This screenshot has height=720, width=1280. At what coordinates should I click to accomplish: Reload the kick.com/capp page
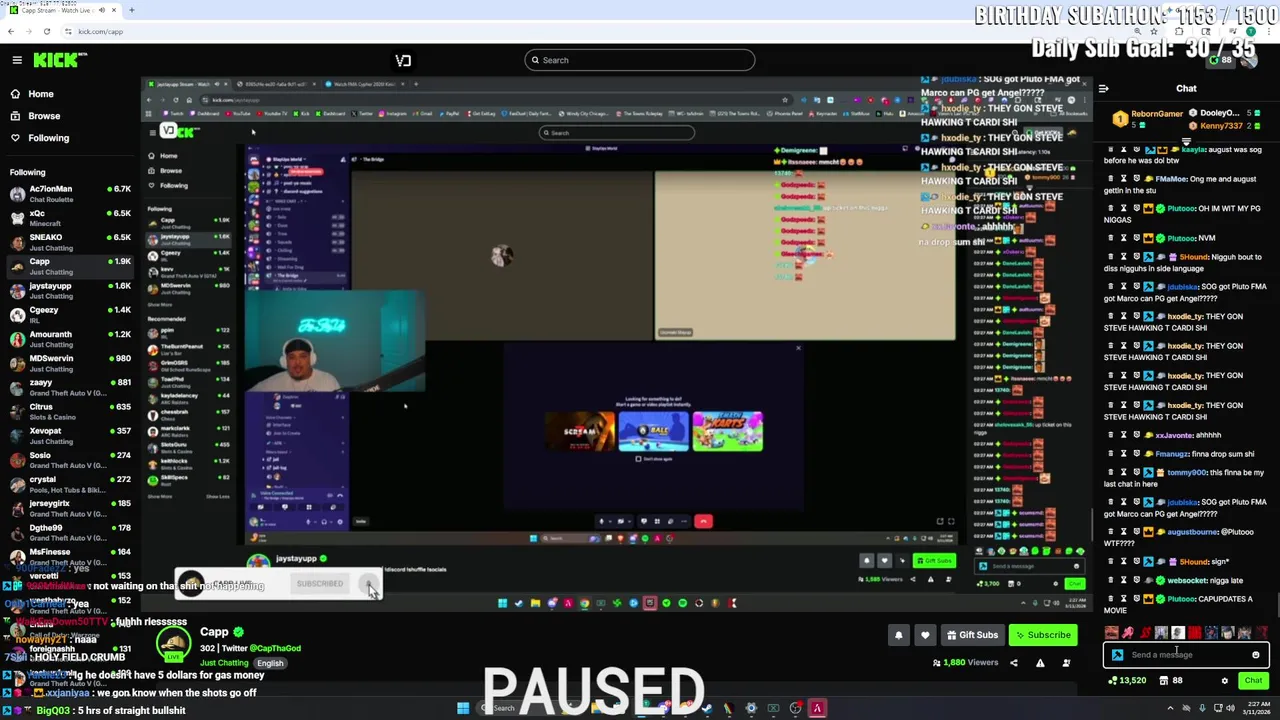tap(46, 31)
